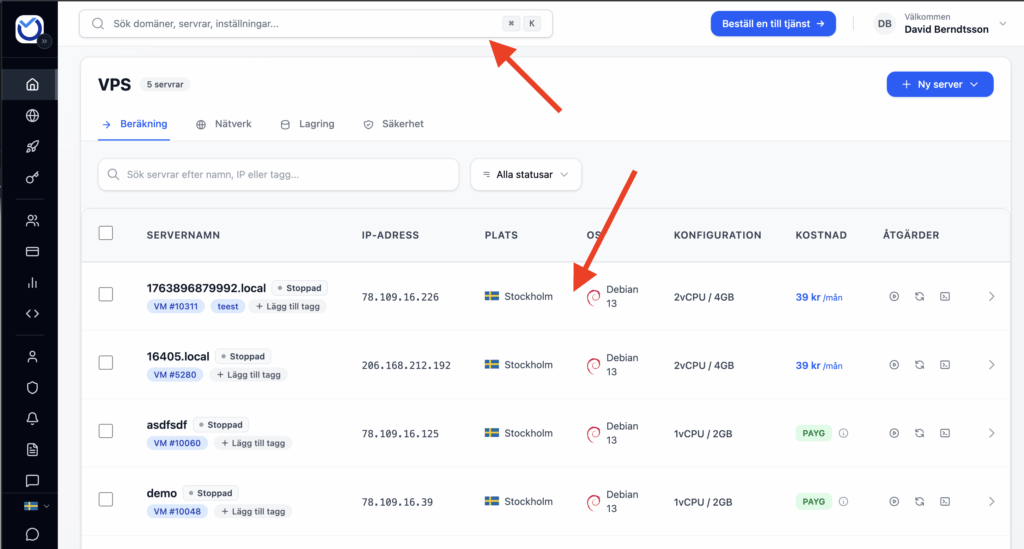Click restart icon for 16405.local server
The width and height of the screenshot is (1024, 549).
click(919, 365)
